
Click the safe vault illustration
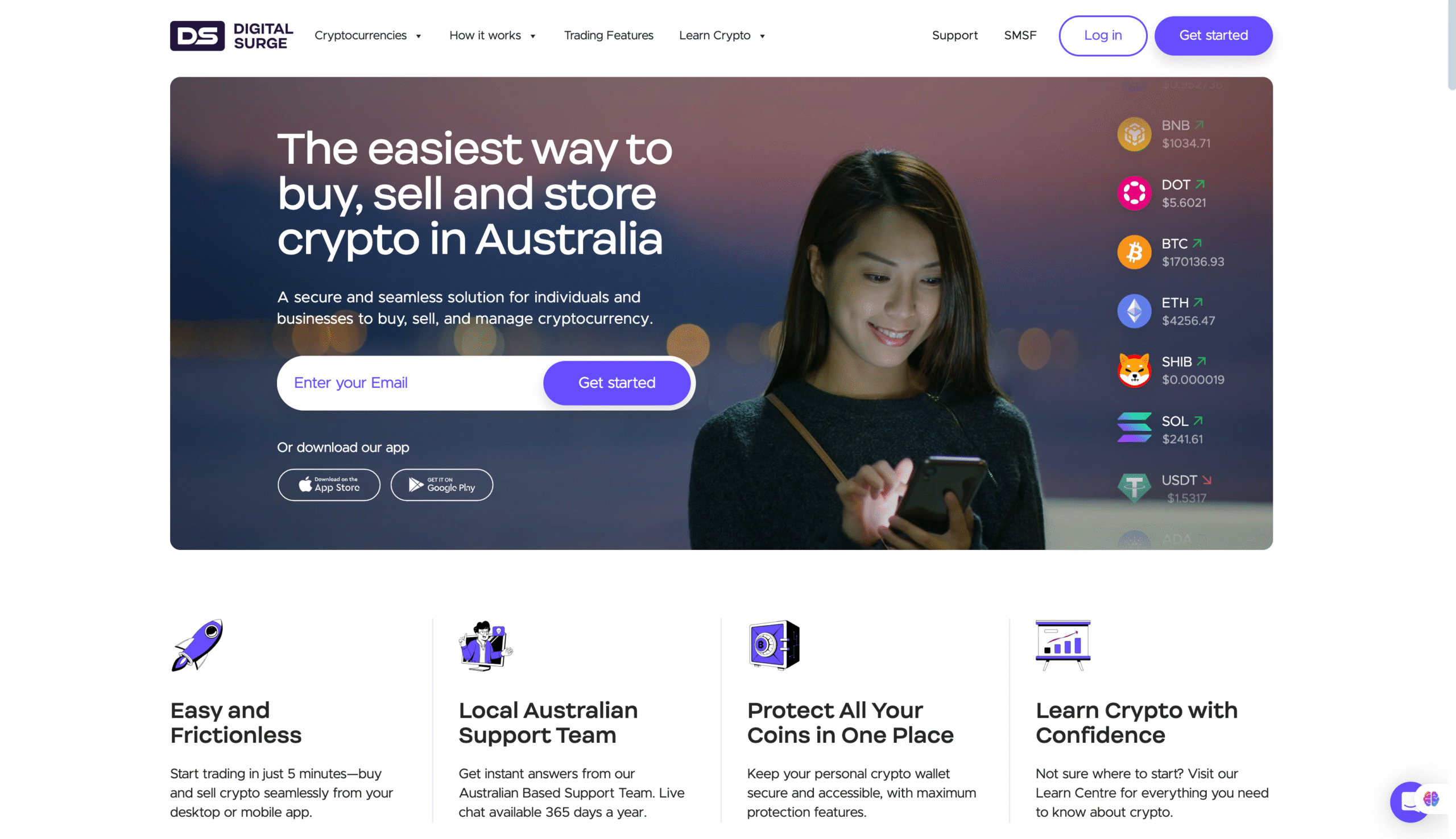click(x=775, y=646)
